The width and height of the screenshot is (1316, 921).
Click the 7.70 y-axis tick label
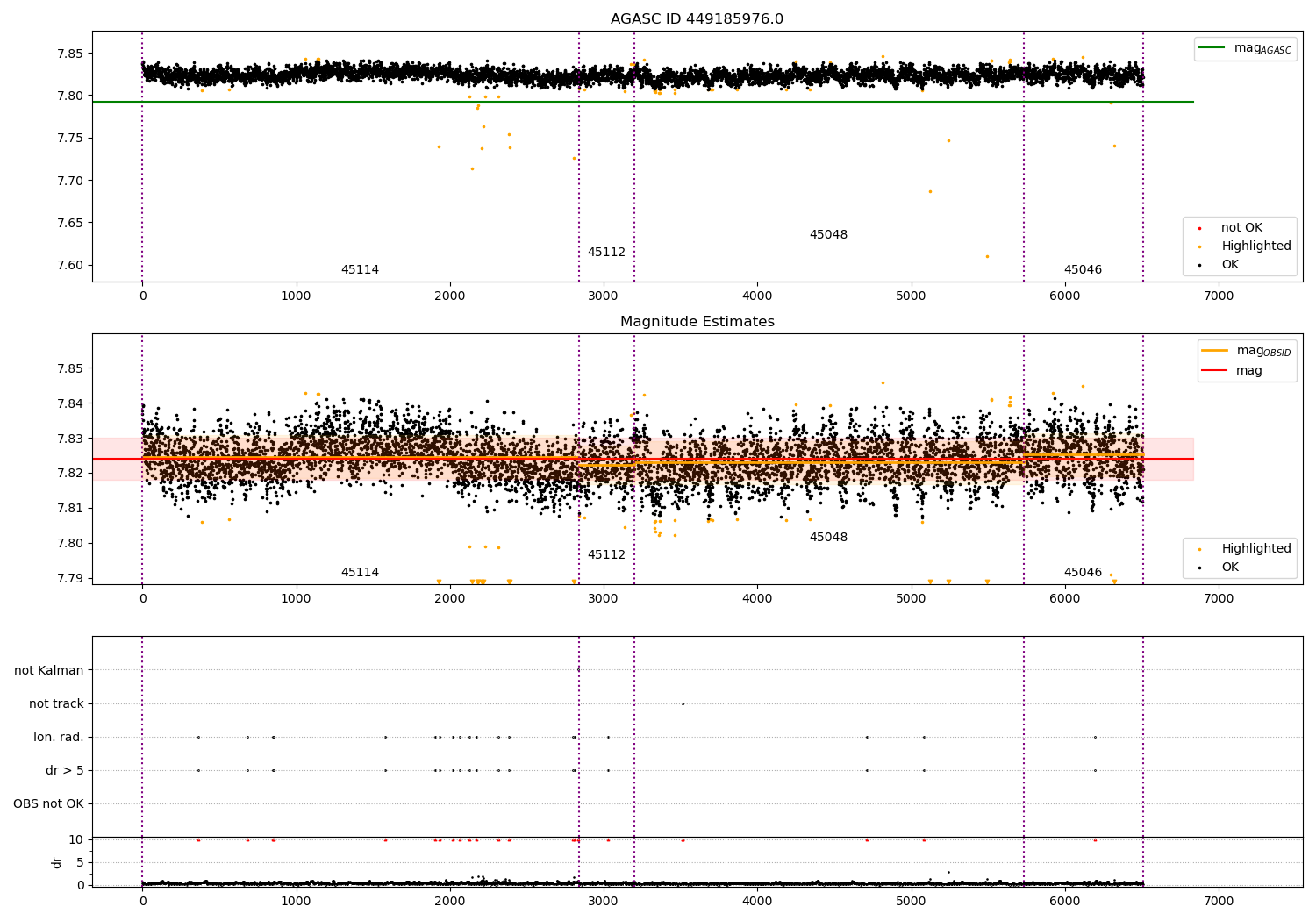click(69, 181)
